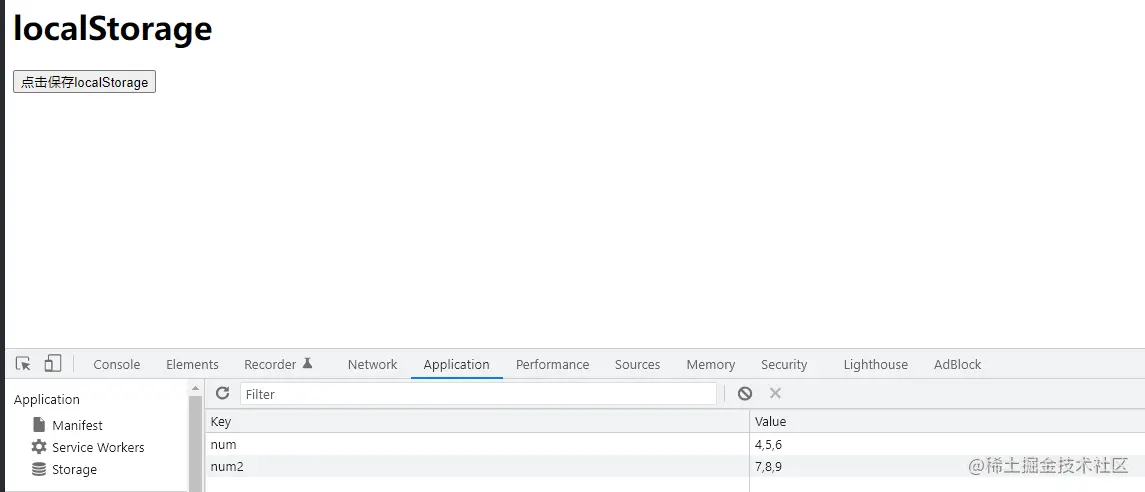The height and width of the screenshot is (492, 1145).
Task: Switch to the Network tab
Action: [x=372, y=364]
